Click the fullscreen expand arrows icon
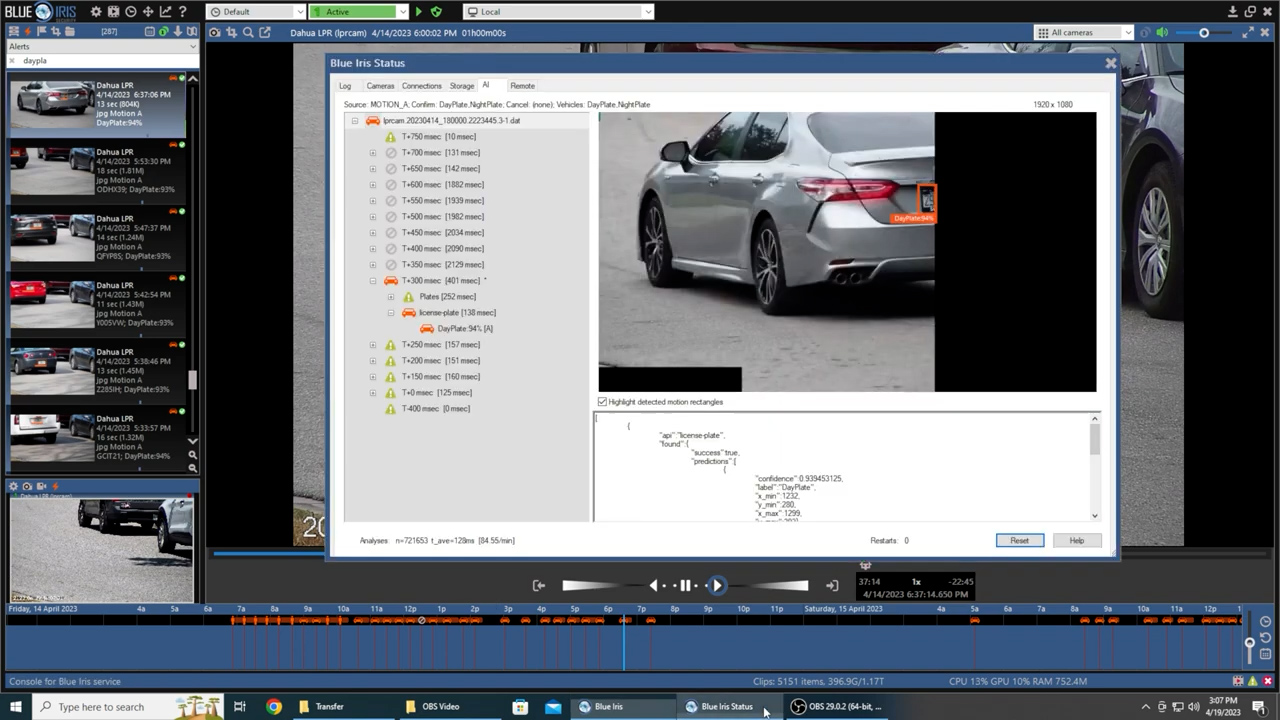This screenshot has height=720, width=1280. click(1248, 32)
